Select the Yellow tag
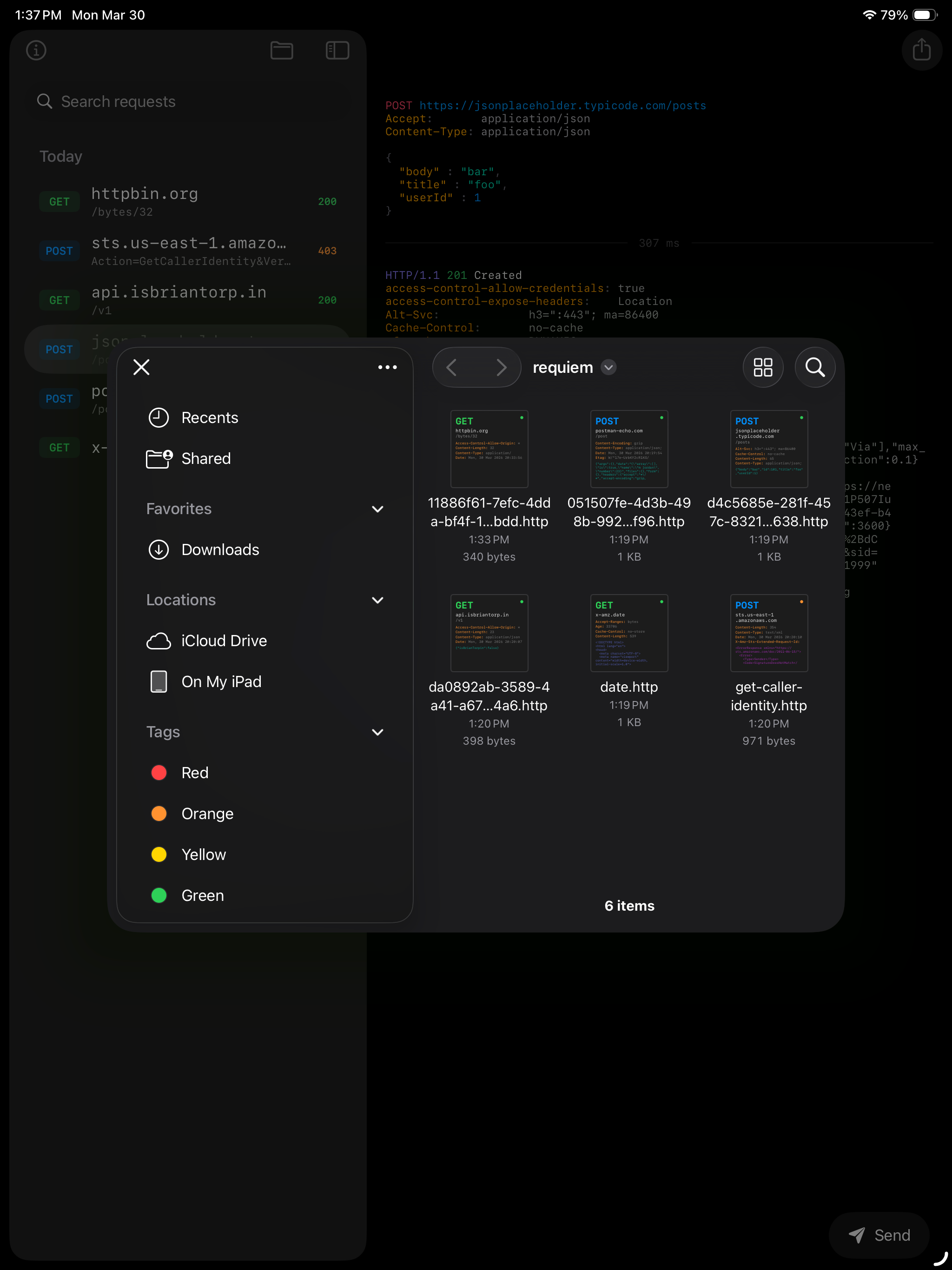This screenshot has width=952, height=1270. [x=264, y=854]
